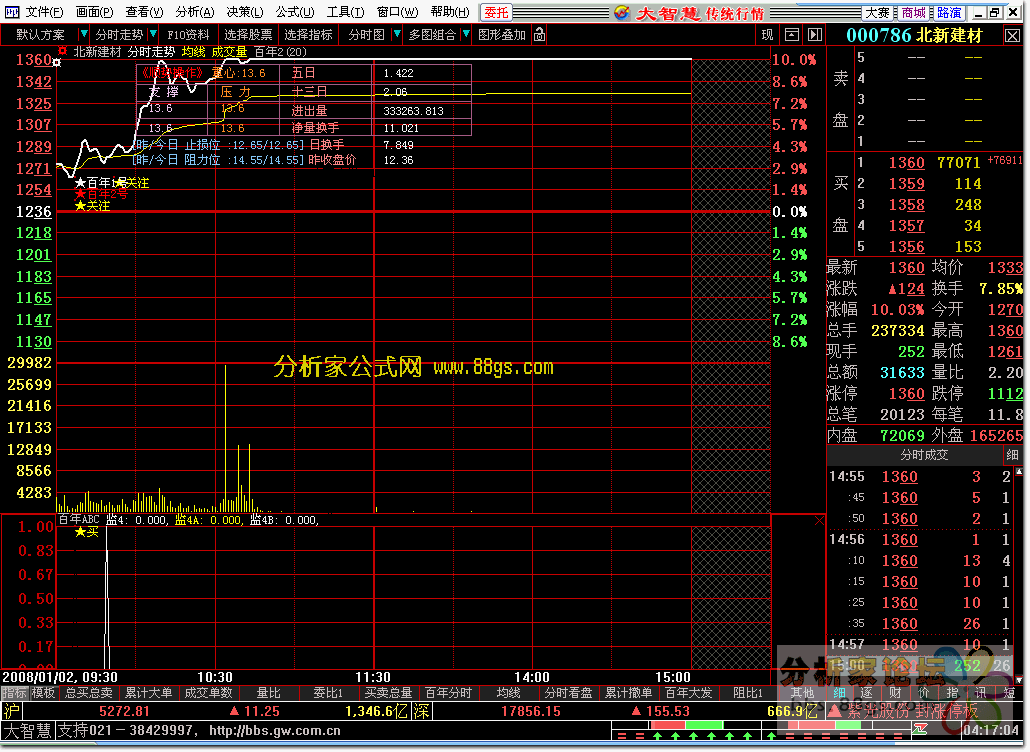This screenshot has height=752, width=1030.
Task: Open the 分析(A) menu
Action: click(x=194, y=12)
